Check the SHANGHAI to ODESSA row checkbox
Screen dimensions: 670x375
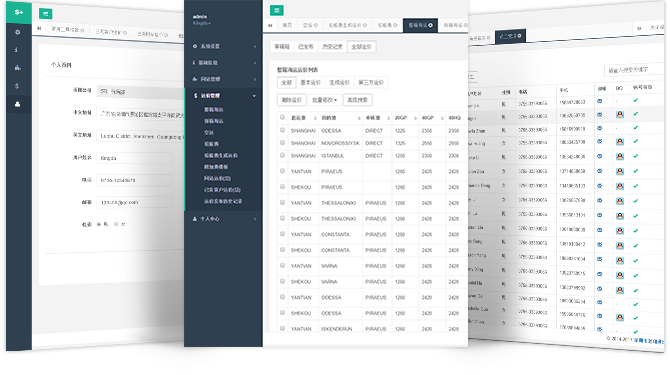click(282, 130)
